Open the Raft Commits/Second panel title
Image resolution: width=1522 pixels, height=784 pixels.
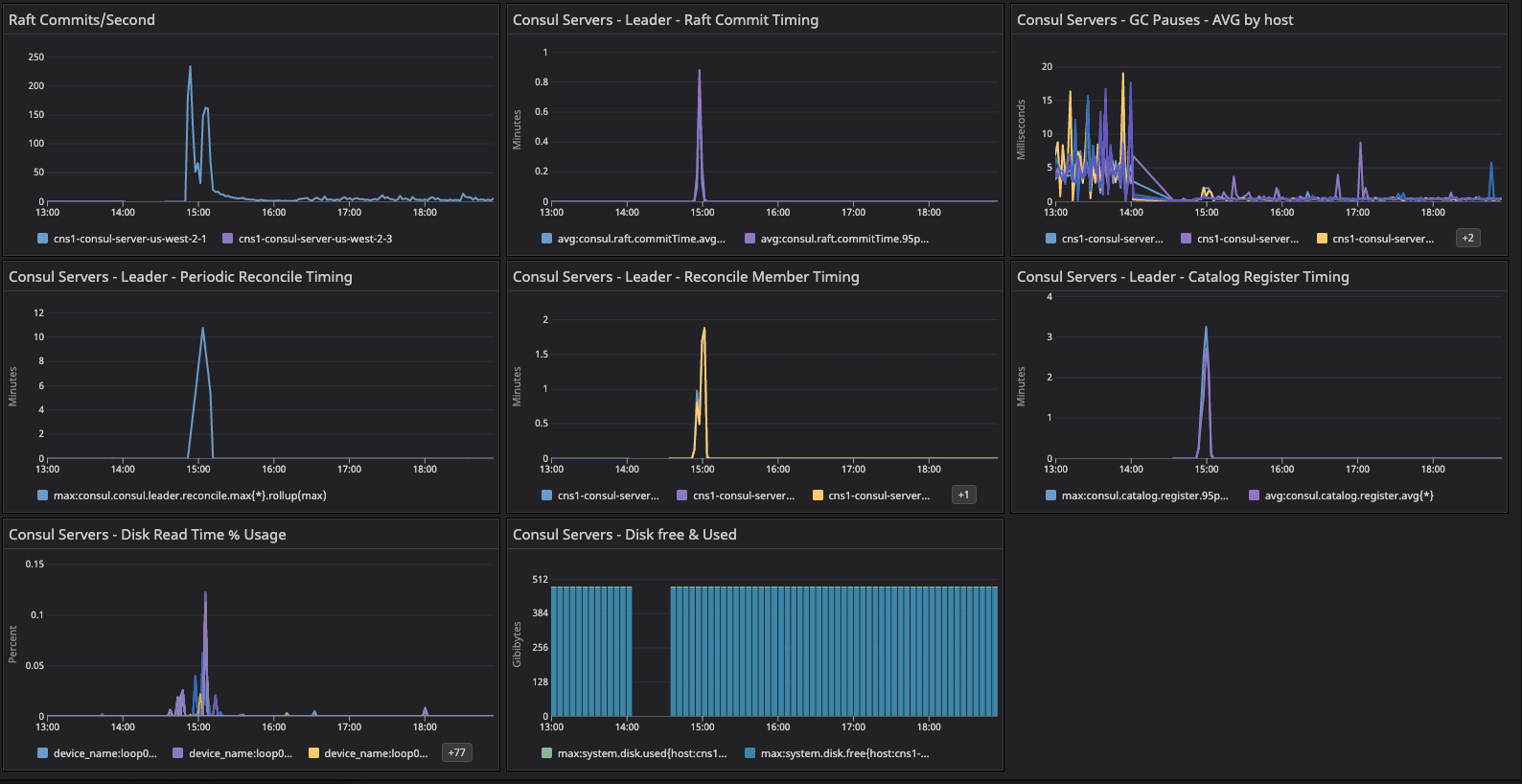[x=81, y=20]
